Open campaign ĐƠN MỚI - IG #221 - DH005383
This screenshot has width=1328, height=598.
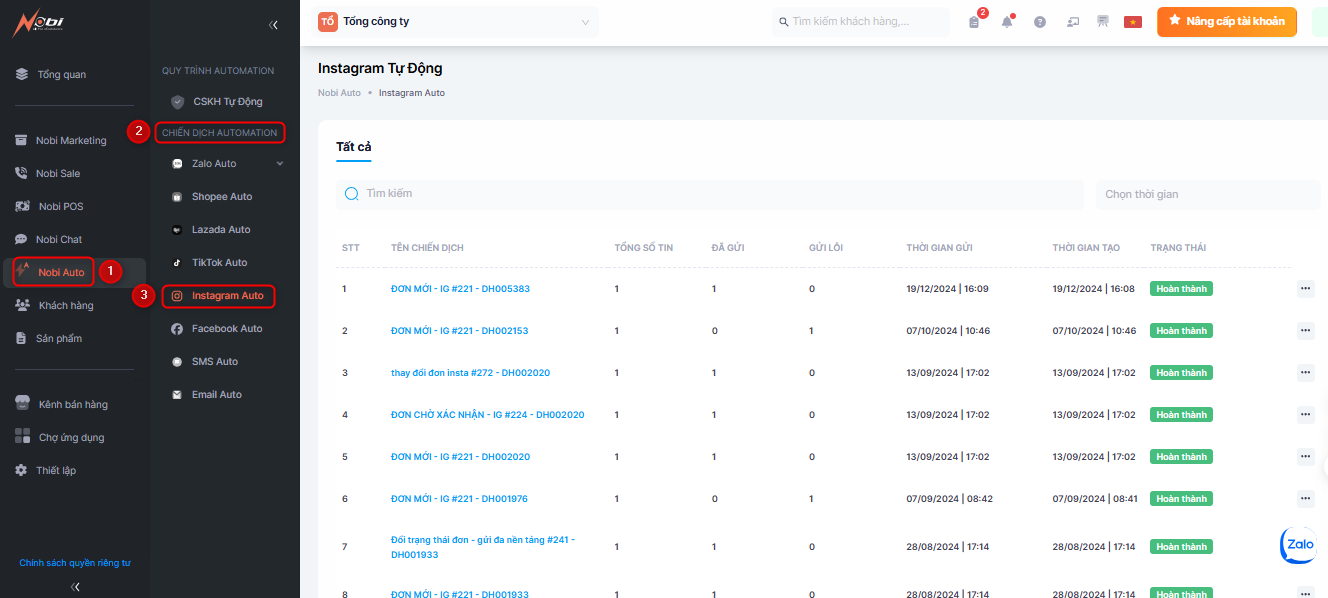[460, 289]
